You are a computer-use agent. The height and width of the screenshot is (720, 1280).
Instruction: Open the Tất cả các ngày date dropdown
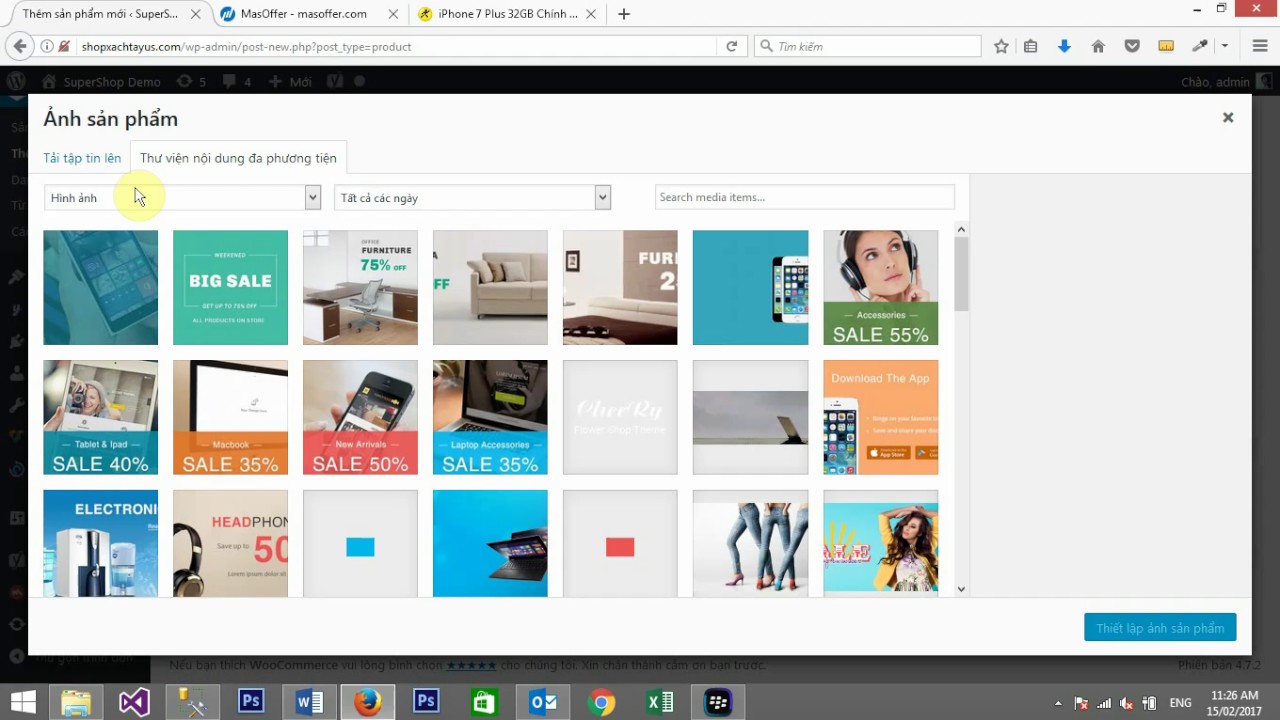(472, 198)
